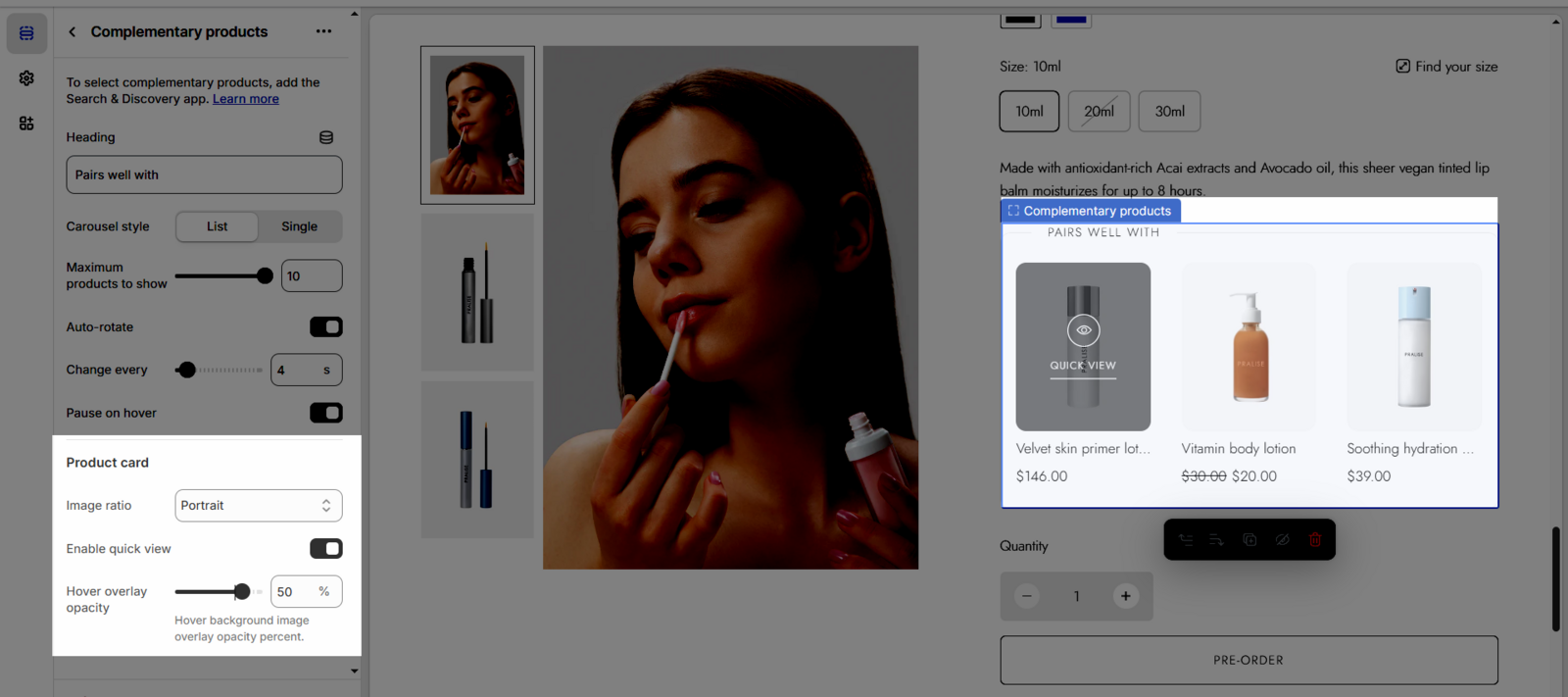Select the List carousel style
Image resolution: width=1568 pixels, height=697 pixels.
[x=217, y=226]
